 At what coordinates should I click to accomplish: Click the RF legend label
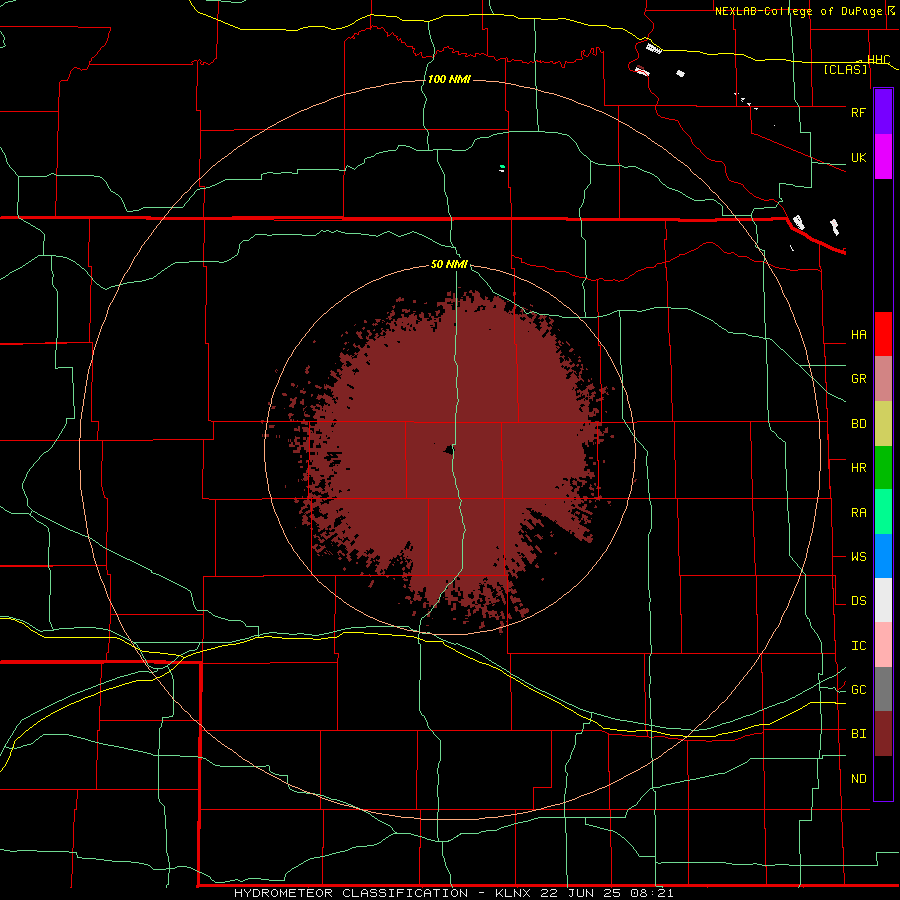(858, 112)
